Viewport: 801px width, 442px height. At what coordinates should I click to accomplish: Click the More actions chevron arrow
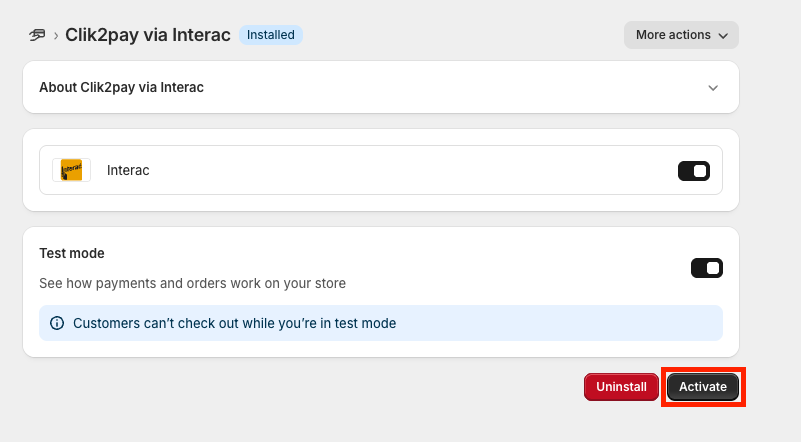[723, 36]
